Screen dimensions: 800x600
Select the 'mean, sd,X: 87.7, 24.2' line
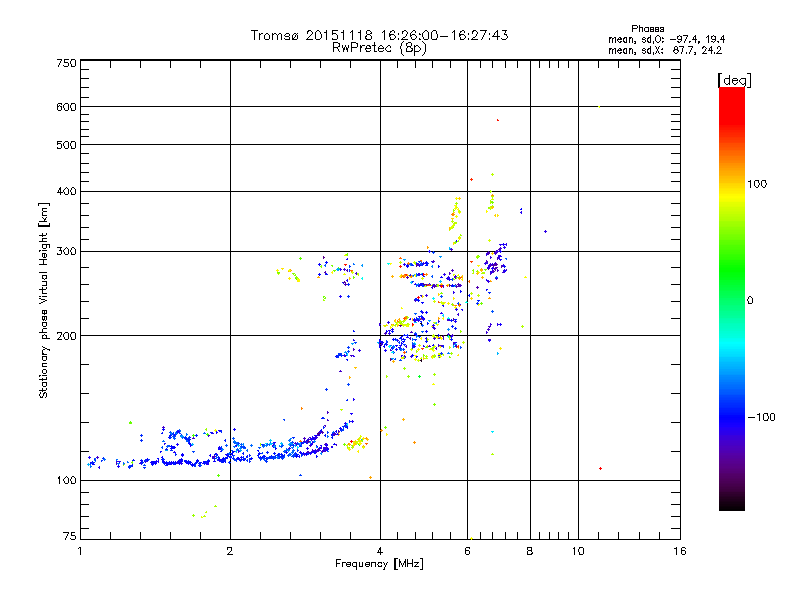click(665, 50)
